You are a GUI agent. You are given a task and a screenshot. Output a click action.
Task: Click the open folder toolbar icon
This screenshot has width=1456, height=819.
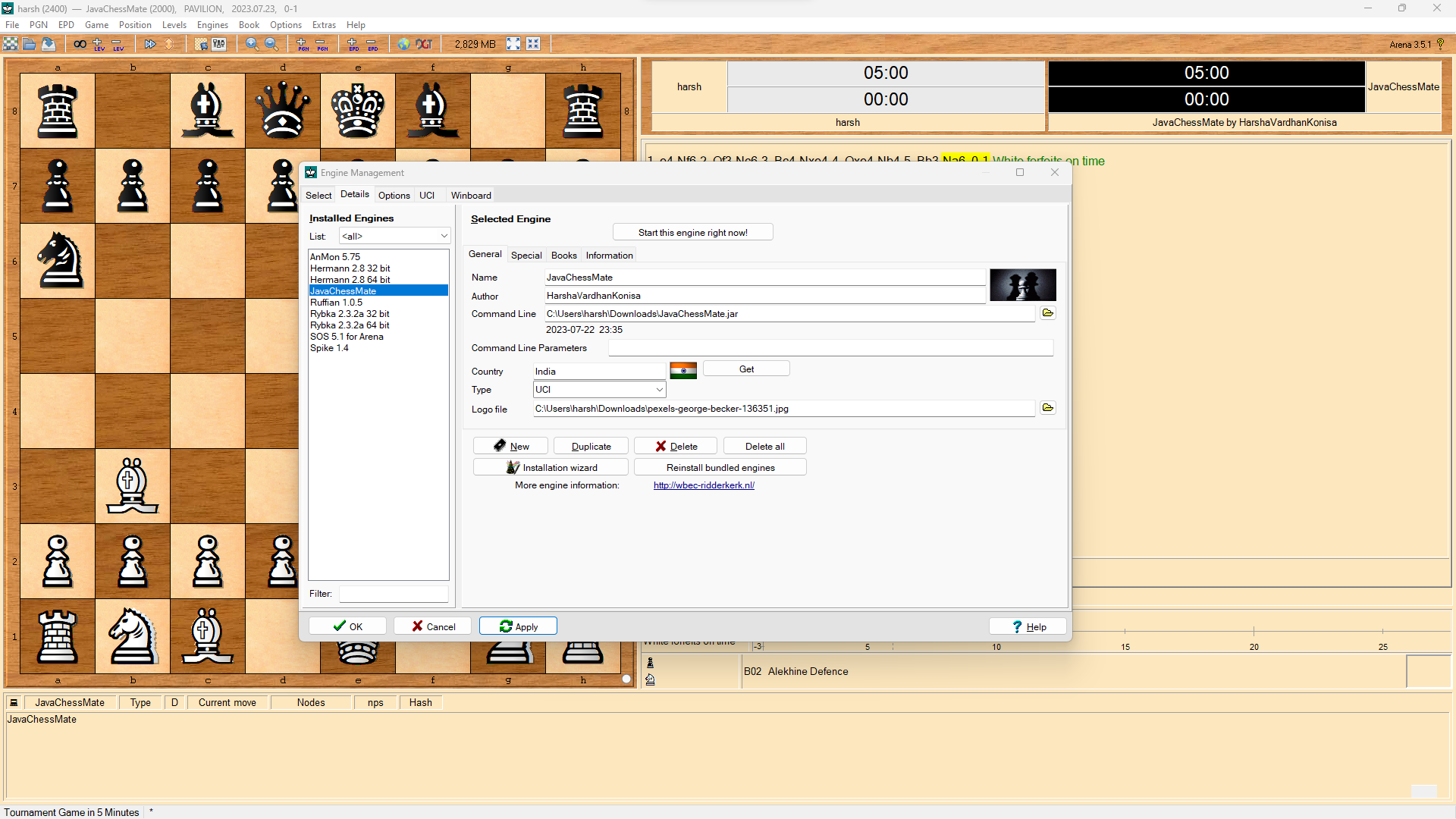point(30,44)
